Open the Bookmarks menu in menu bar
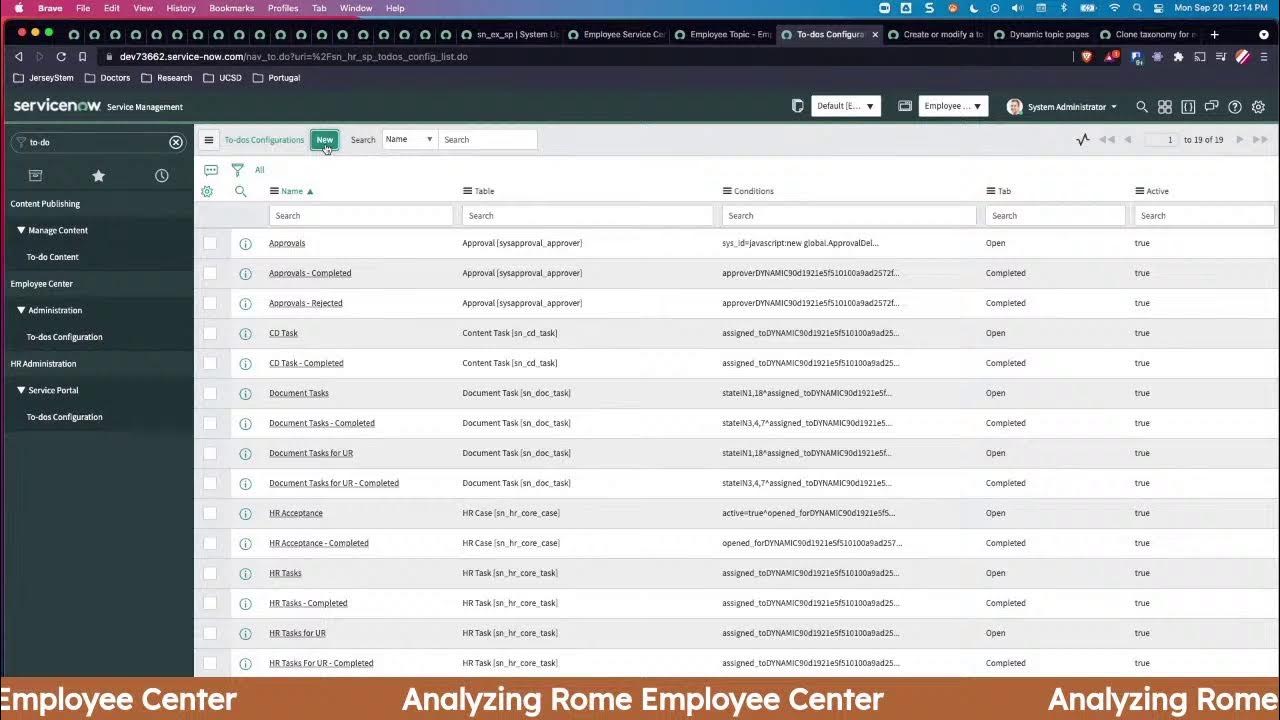The width and height of the screenshot is (1280, 720). point(231,8)
